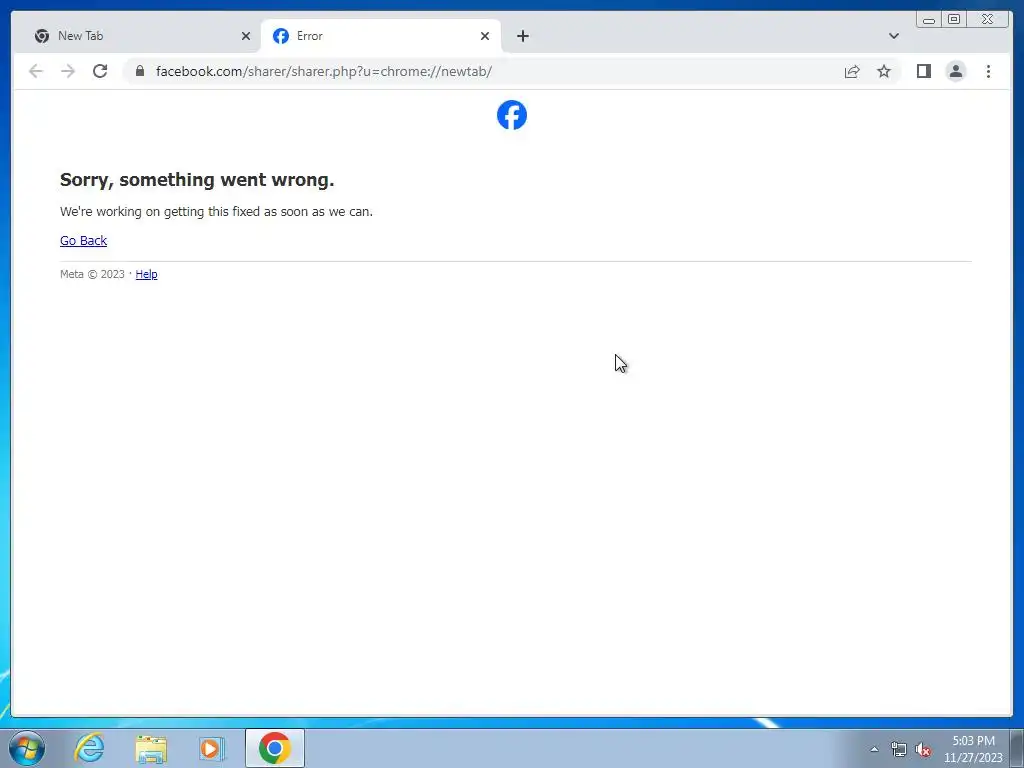Open the network tray icon

[x=899, y=749]
